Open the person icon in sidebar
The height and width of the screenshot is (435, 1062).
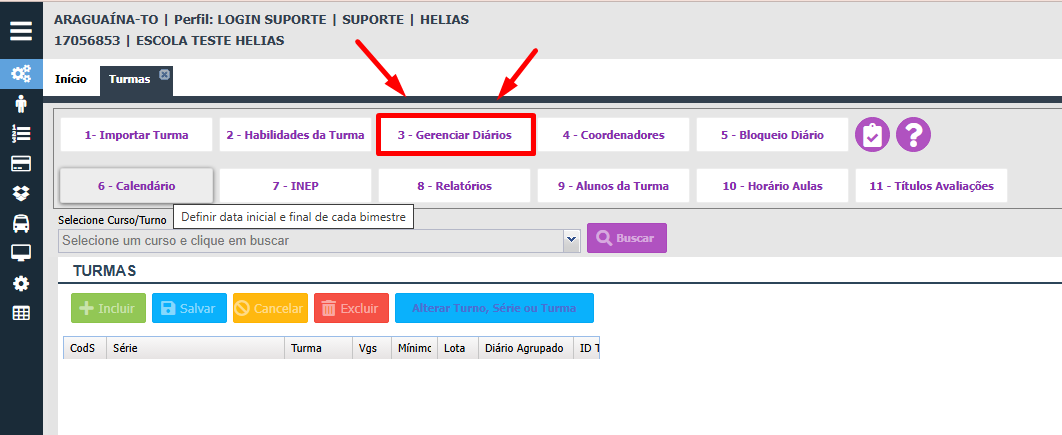pos(21,104)
